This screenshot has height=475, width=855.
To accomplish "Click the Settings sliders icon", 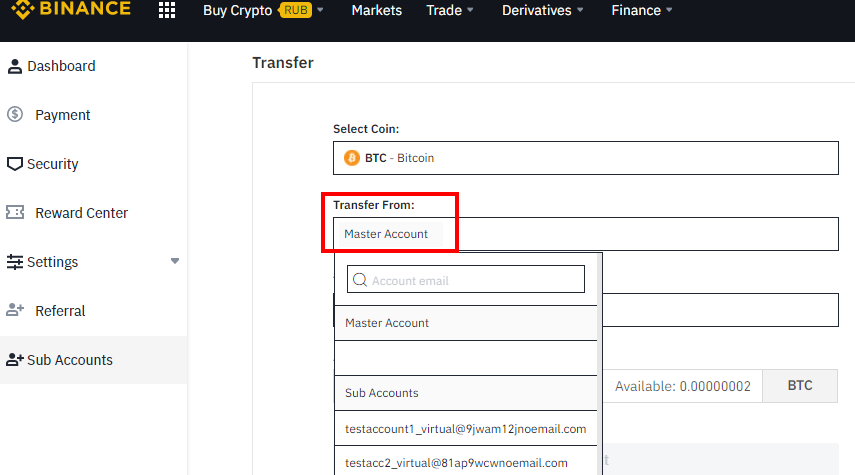I will [15, 262].
